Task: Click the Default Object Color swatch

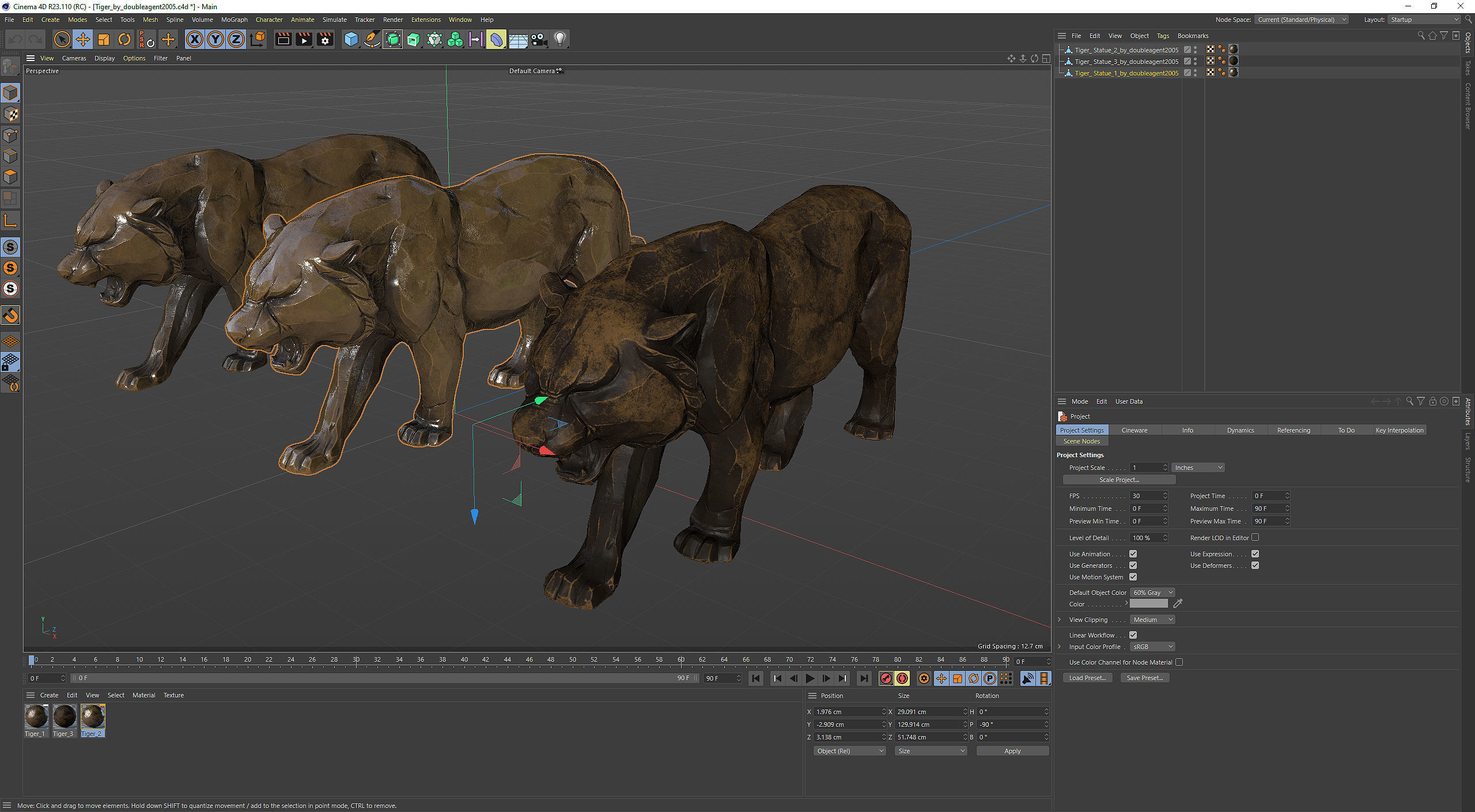Action: click(1148, 604)
